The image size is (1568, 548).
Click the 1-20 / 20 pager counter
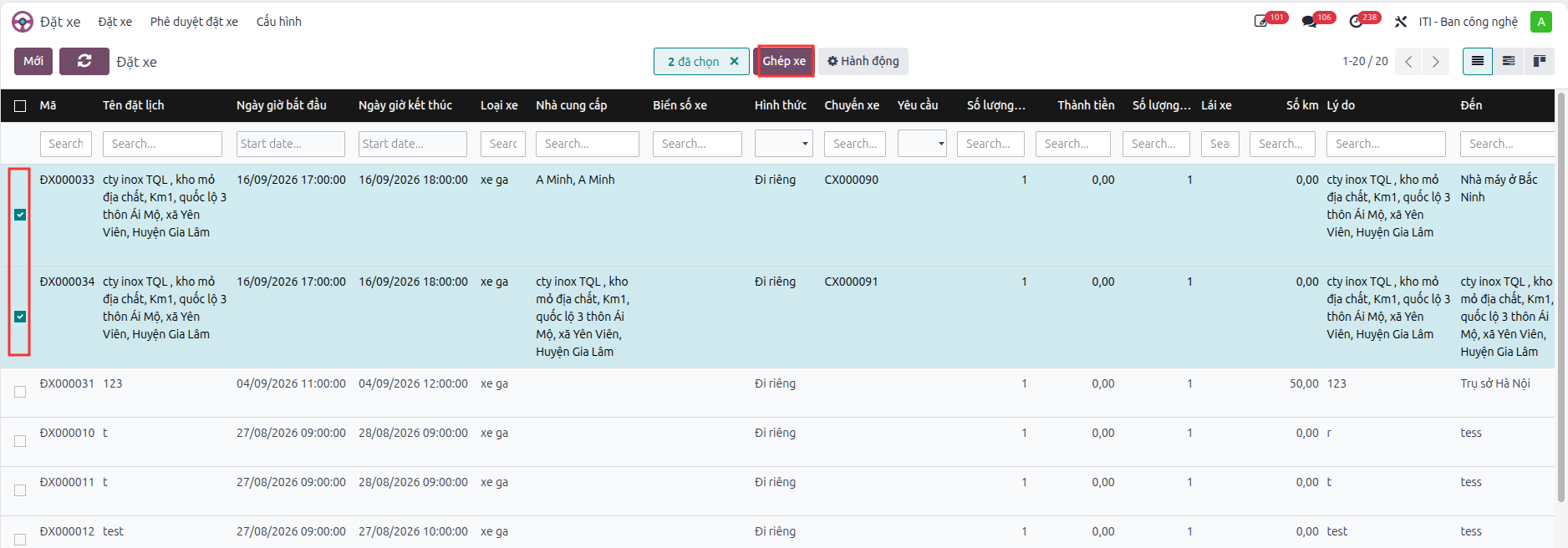coord(1365,62)
